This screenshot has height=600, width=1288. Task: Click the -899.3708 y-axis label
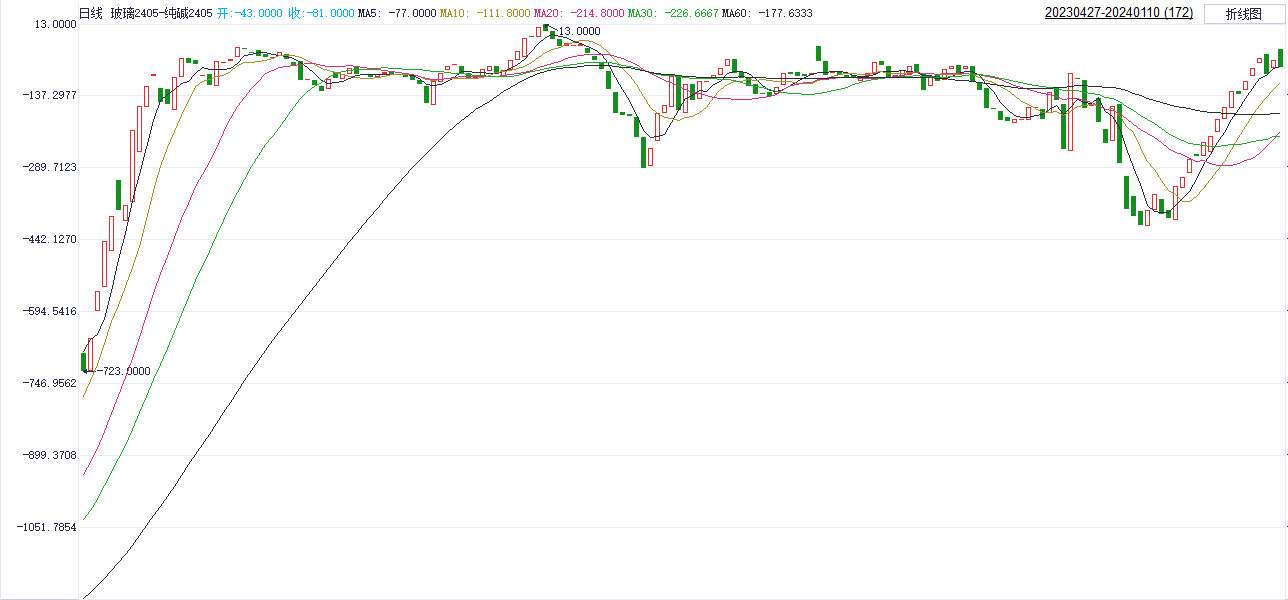tap(48, 455)
